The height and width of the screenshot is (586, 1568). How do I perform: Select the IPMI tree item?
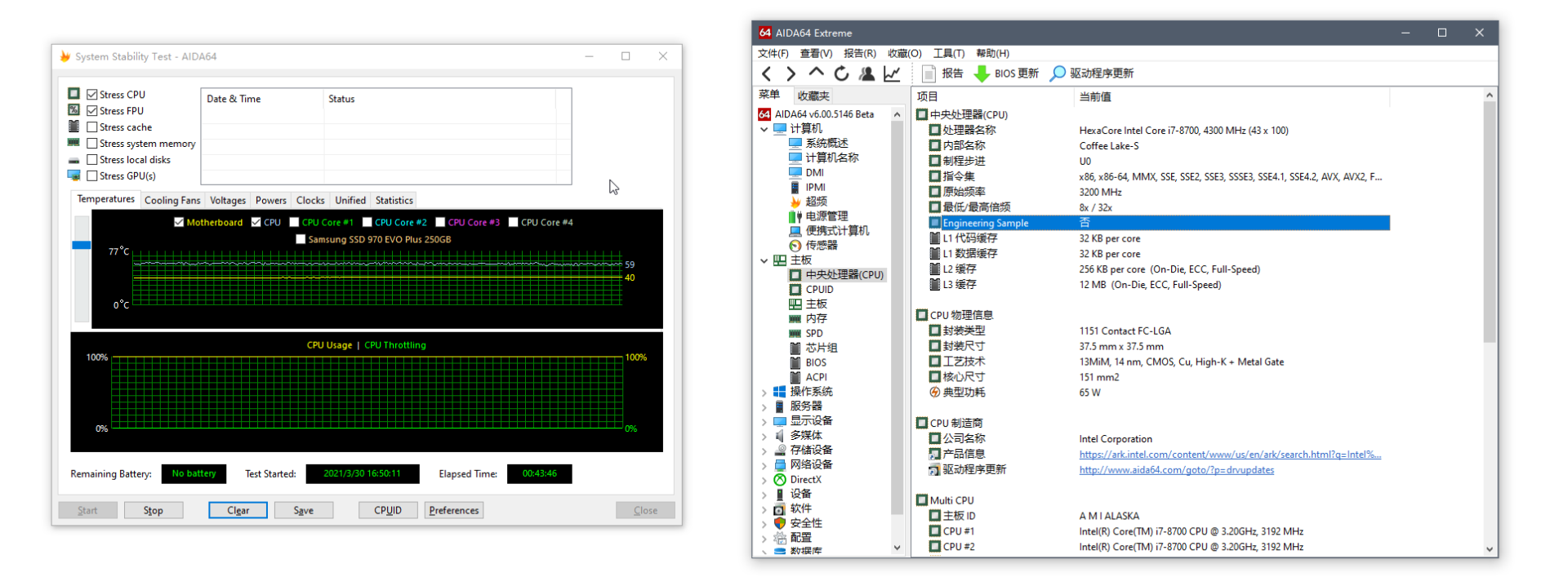[x=807, y=187]
